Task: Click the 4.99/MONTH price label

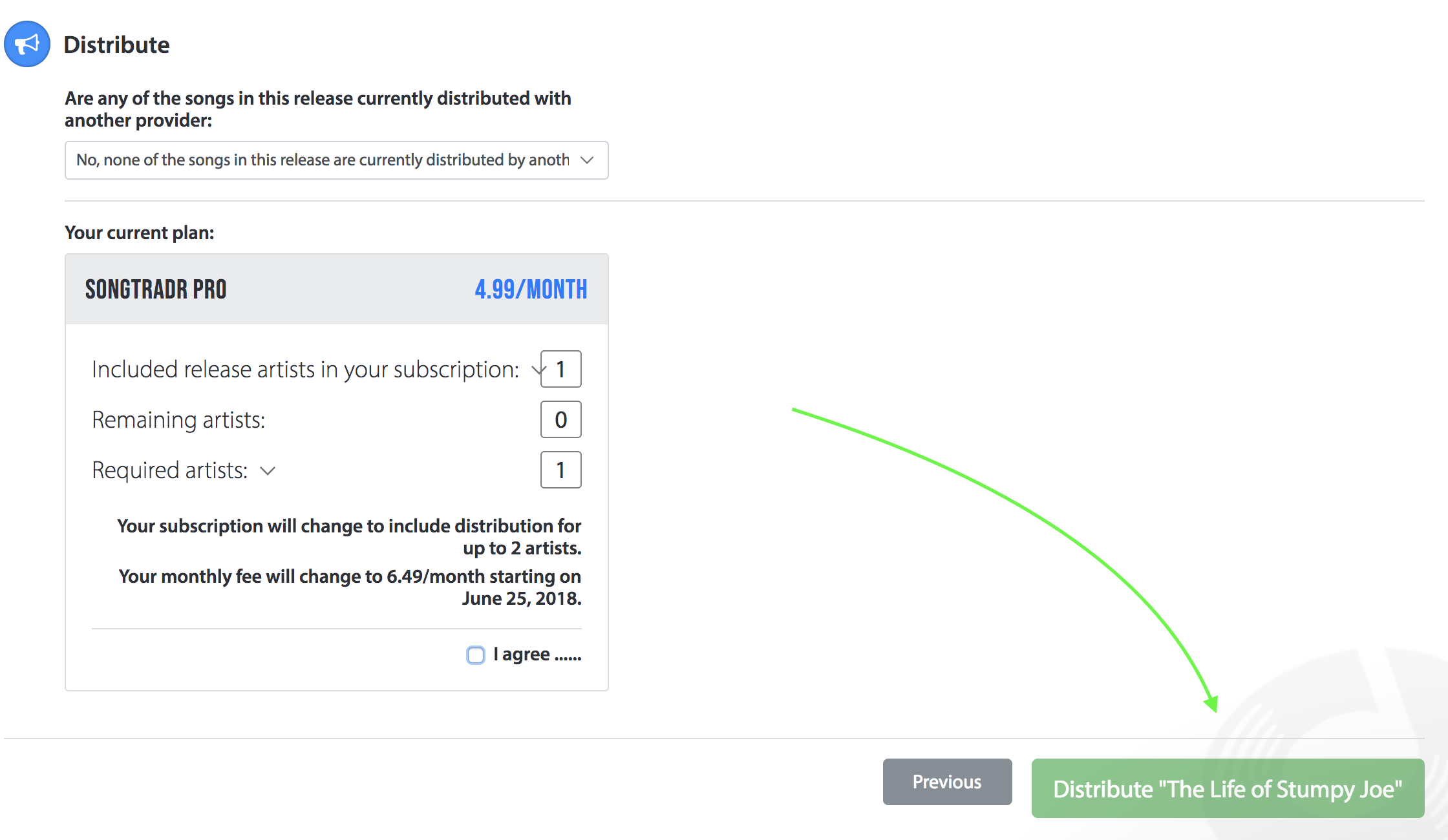Action: tap(531, 289)
